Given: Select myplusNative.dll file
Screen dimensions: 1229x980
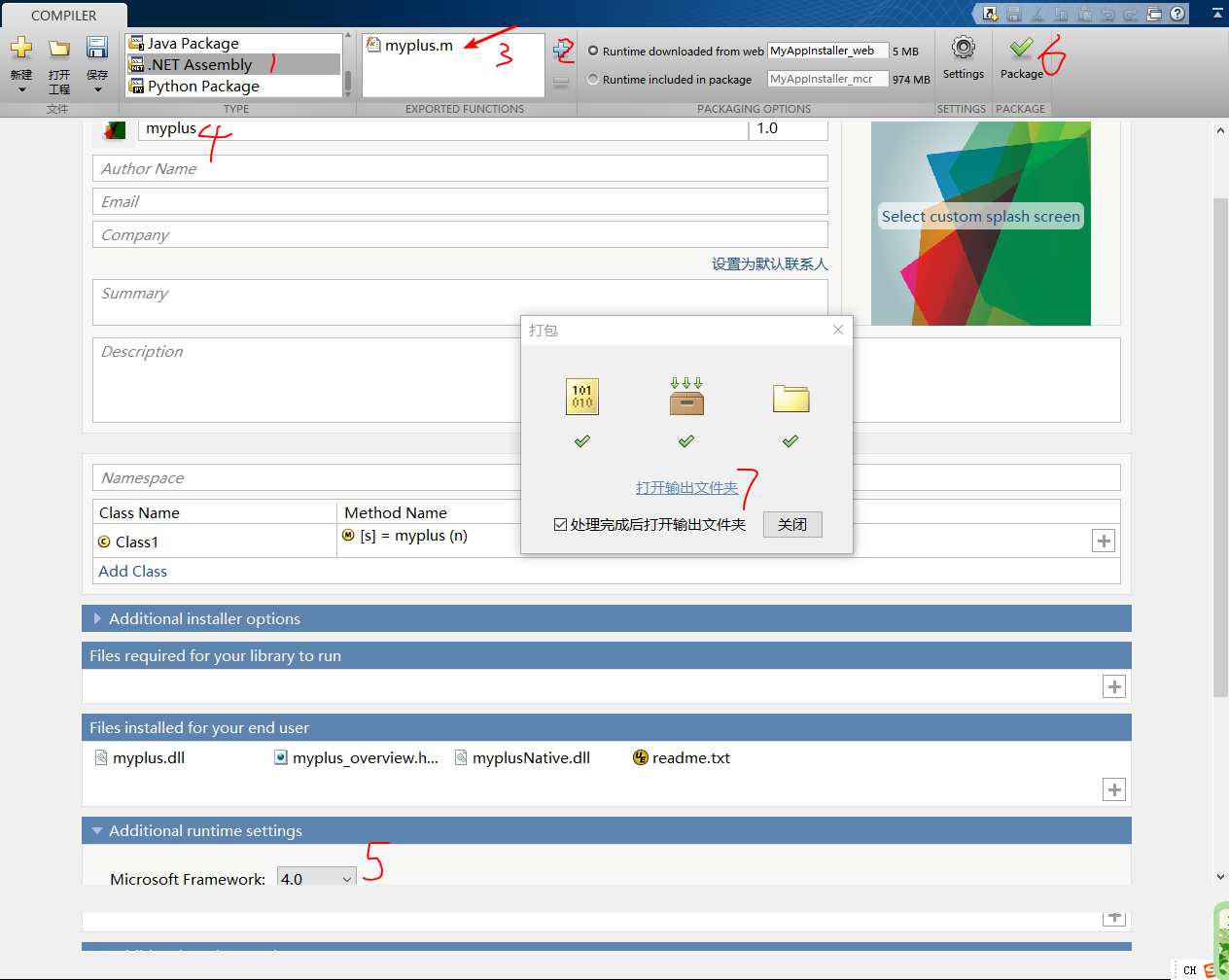Looking at the screenshot, I should click(522, 757).
